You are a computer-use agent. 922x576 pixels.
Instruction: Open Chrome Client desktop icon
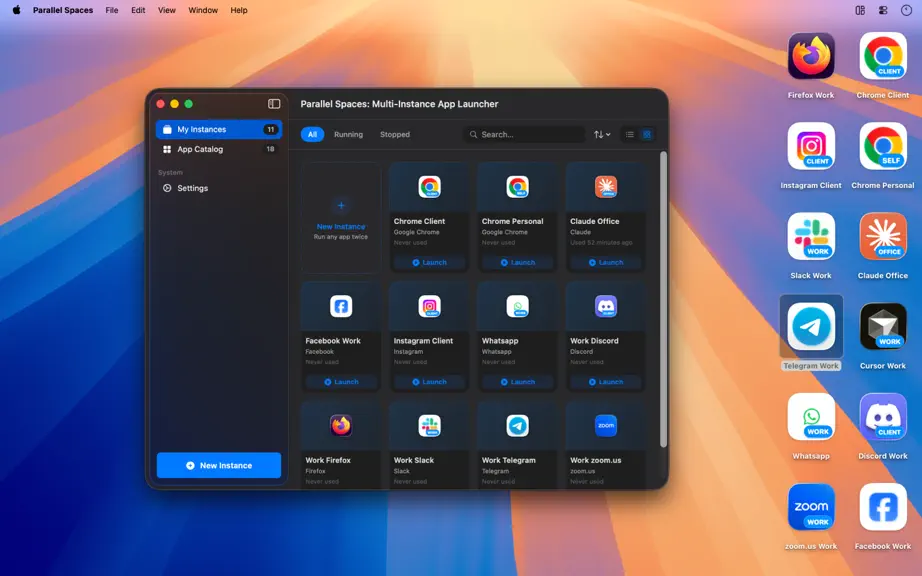[x=883, y=56]
